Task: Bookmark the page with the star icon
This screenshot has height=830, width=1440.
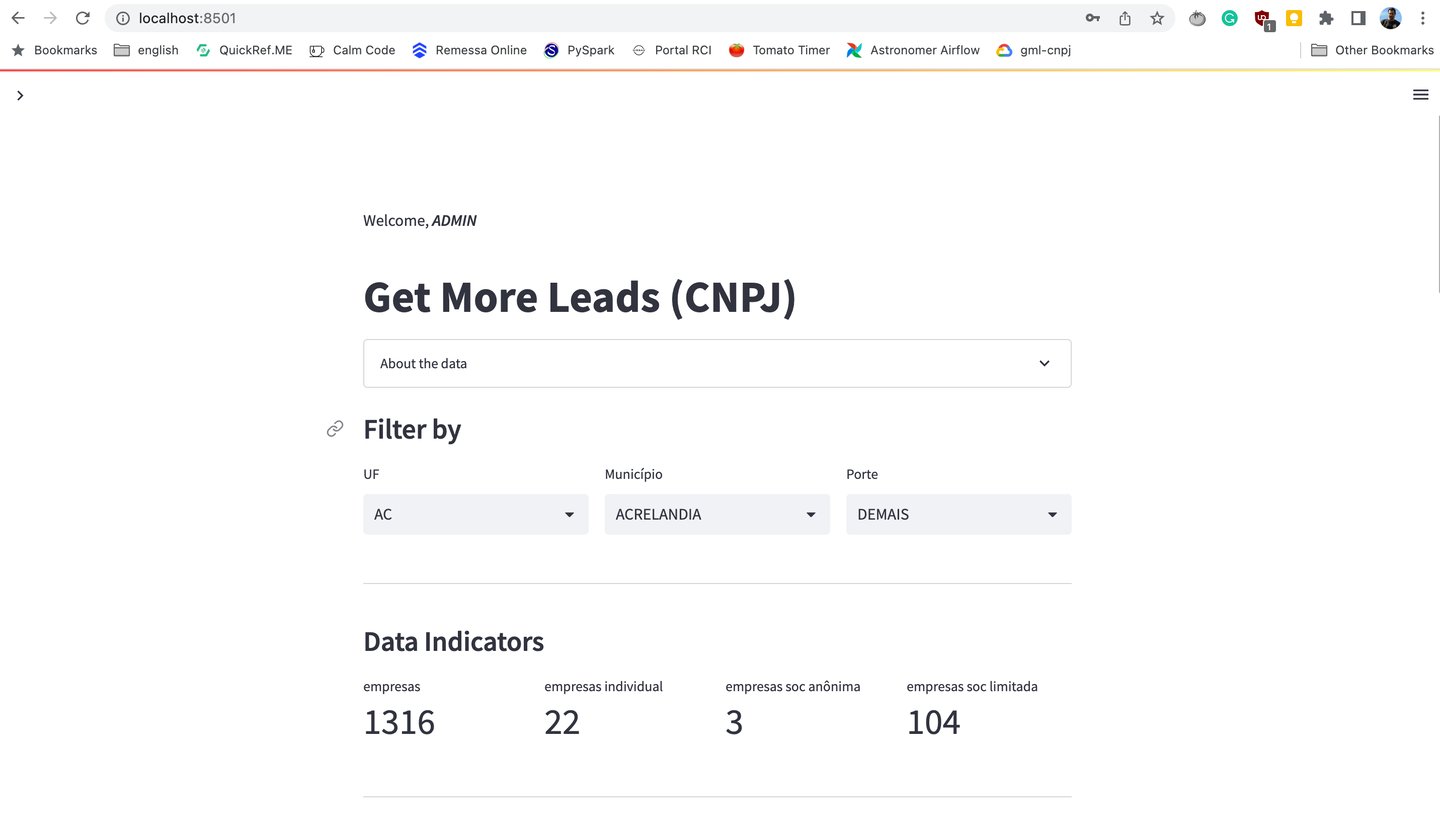Action: (1157, 18)
